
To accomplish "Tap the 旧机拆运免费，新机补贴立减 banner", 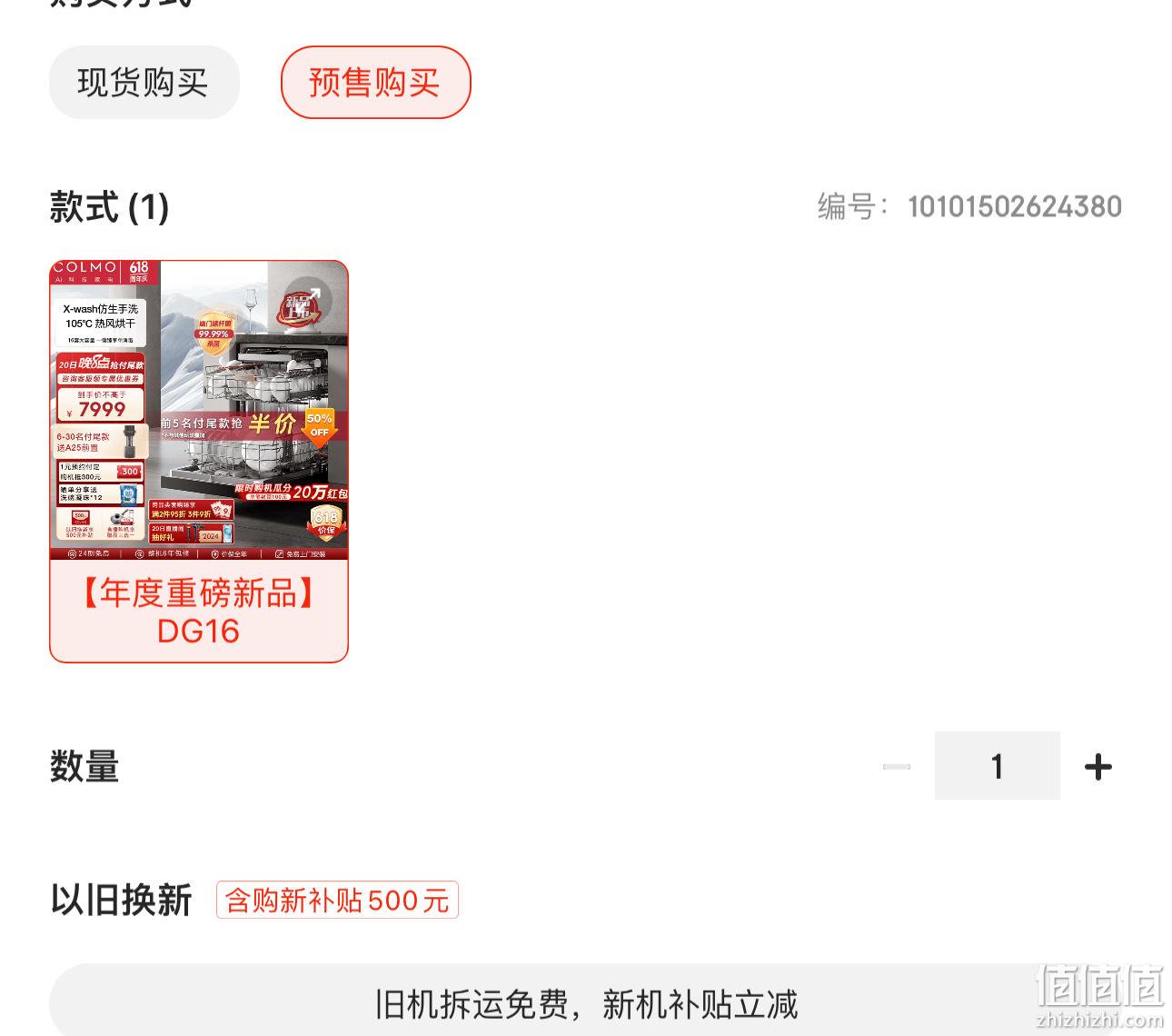I will (x=586, y=1004).
